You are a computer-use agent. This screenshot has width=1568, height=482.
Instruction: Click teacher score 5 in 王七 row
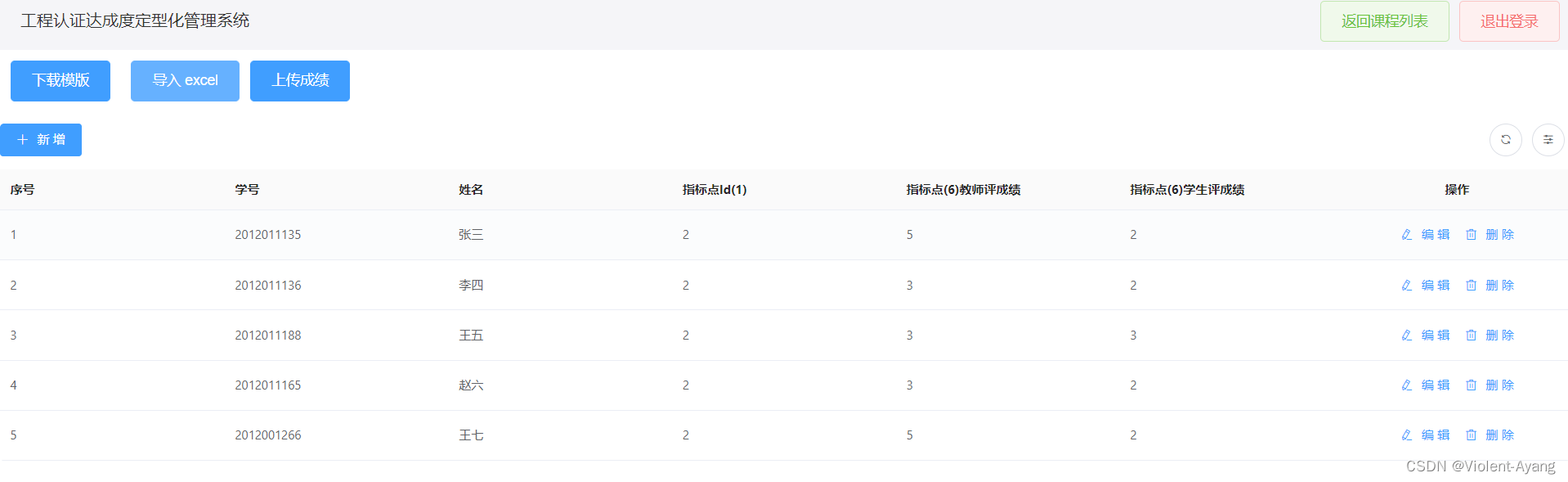[910, 435]
